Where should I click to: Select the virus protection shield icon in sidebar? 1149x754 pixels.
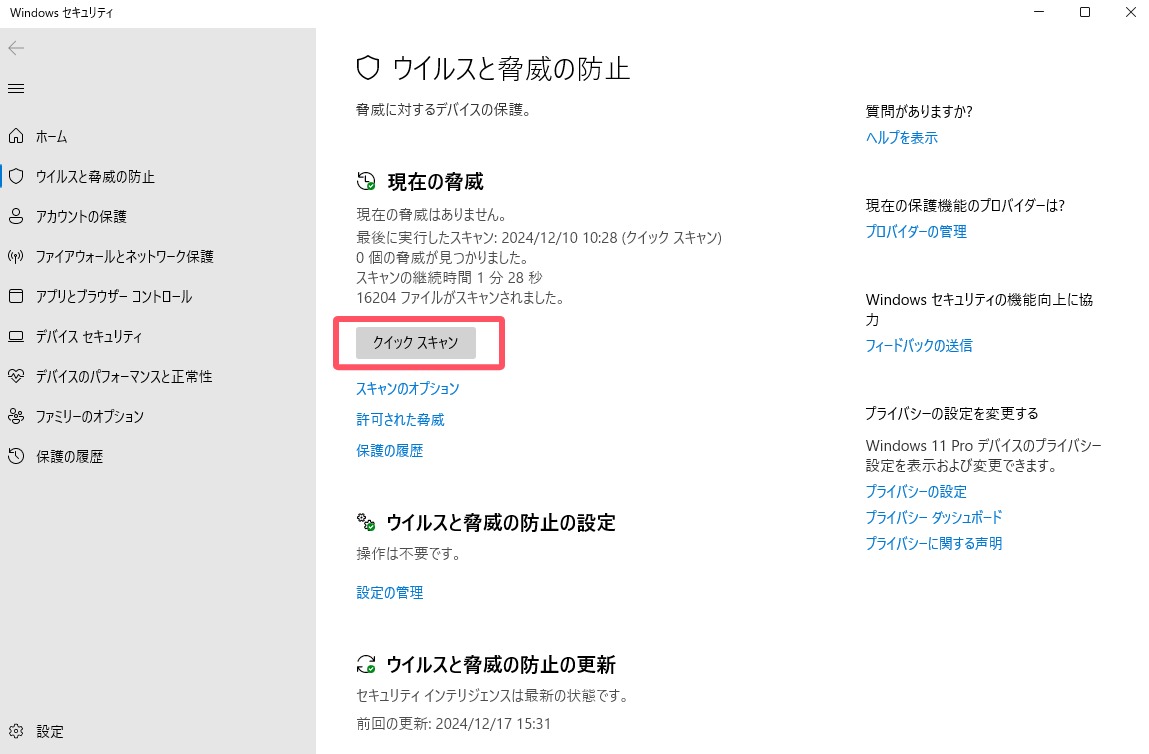[x=16, y=176]
